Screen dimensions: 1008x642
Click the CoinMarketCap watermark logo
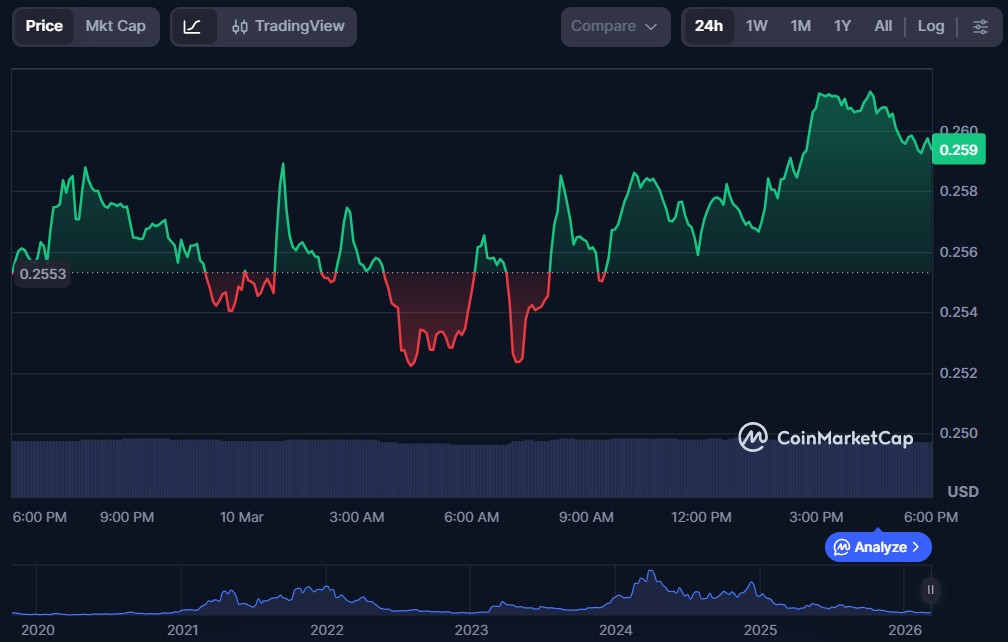click(x=825, y=438)
